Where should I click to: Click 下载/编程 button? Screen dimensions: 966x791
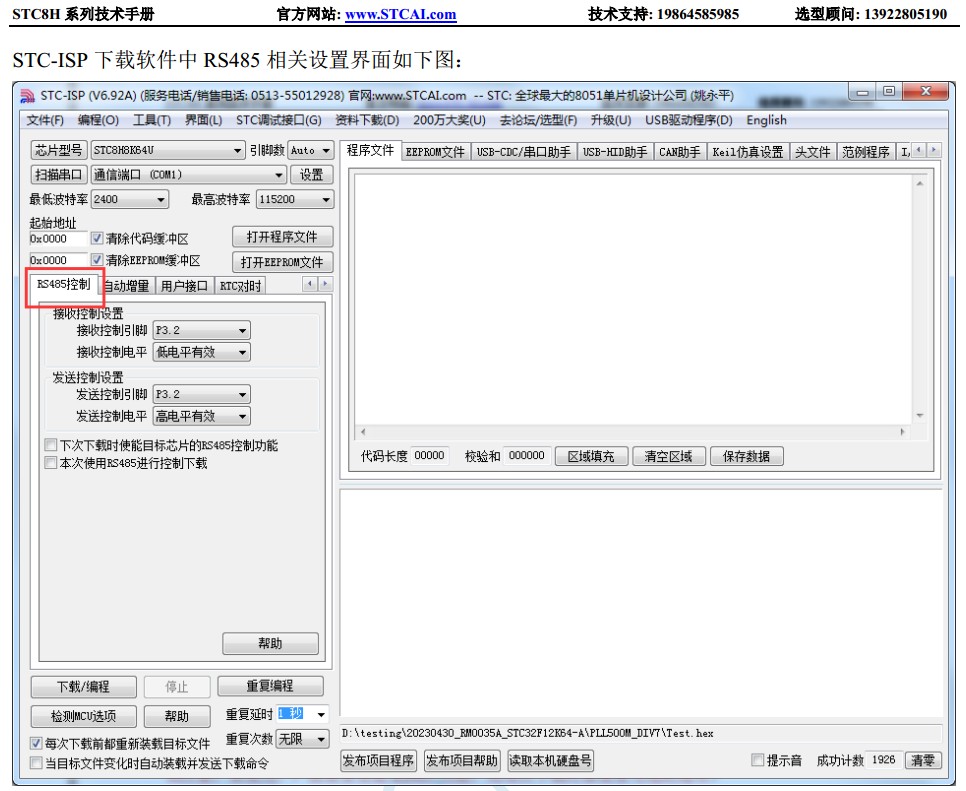pyautogui.click(x=83, y=686)
